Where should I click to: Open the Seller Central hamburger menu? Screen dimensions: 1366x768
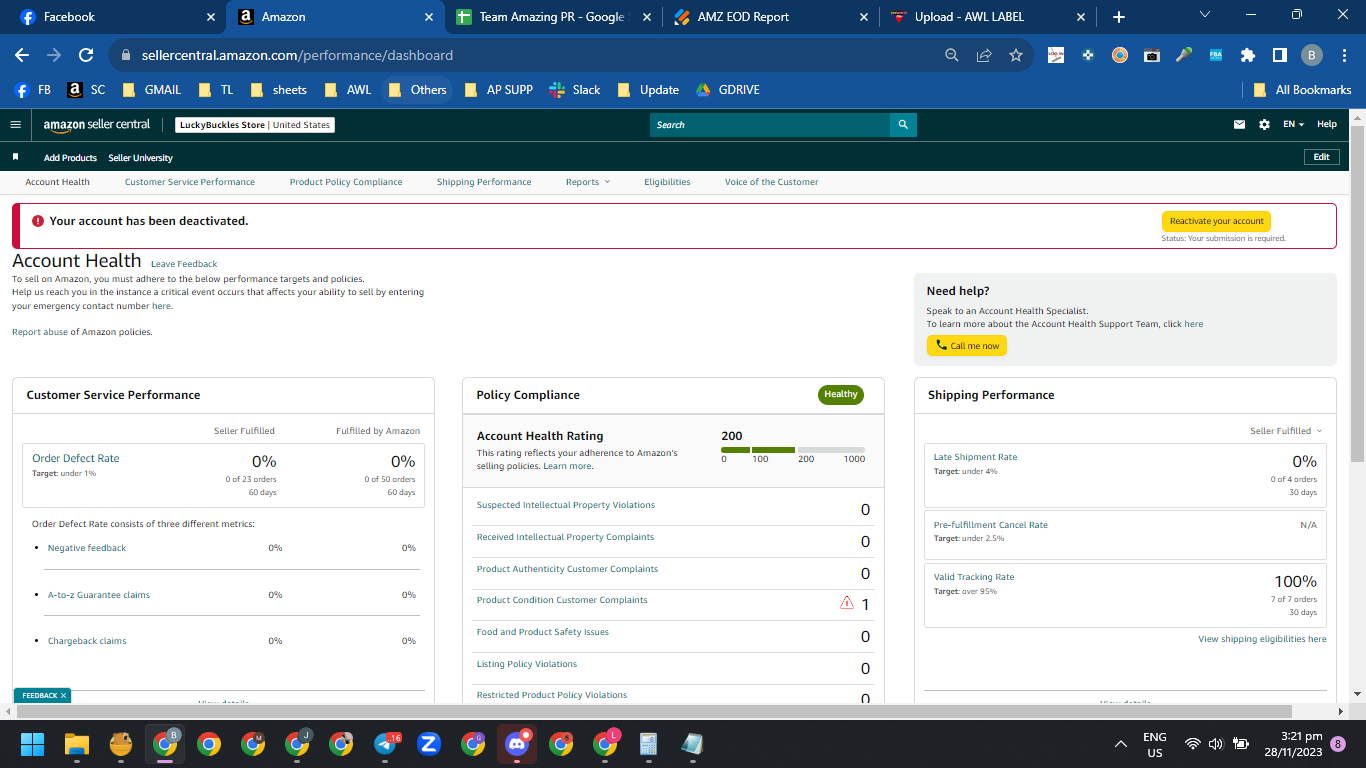pos(15,125)
